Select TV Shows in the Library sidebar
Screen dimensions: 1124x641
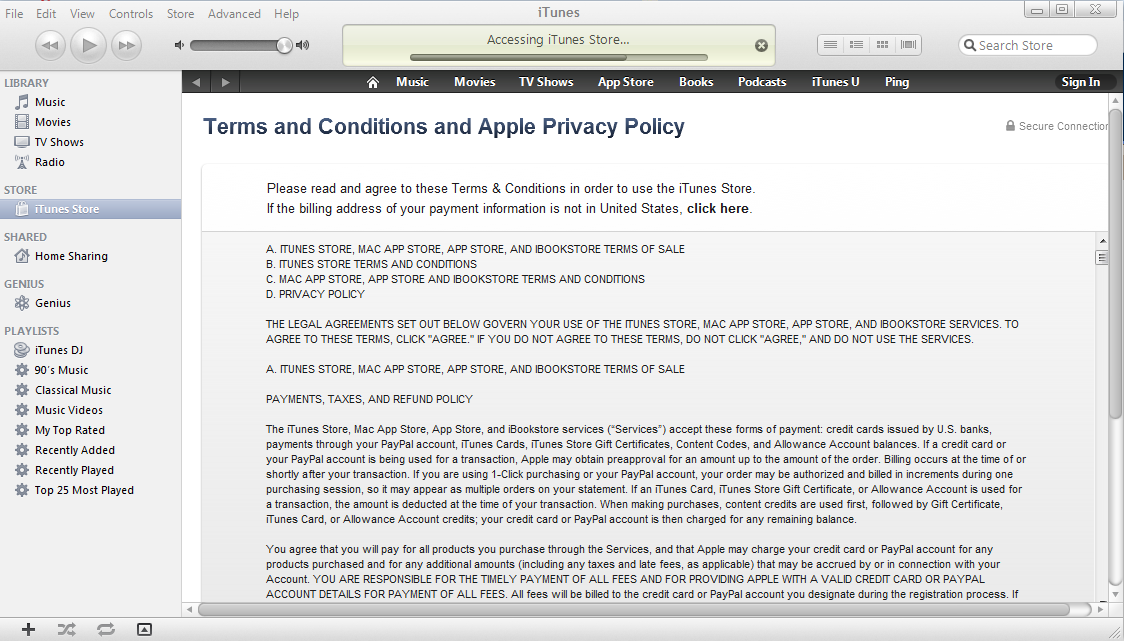click(90, 142)
